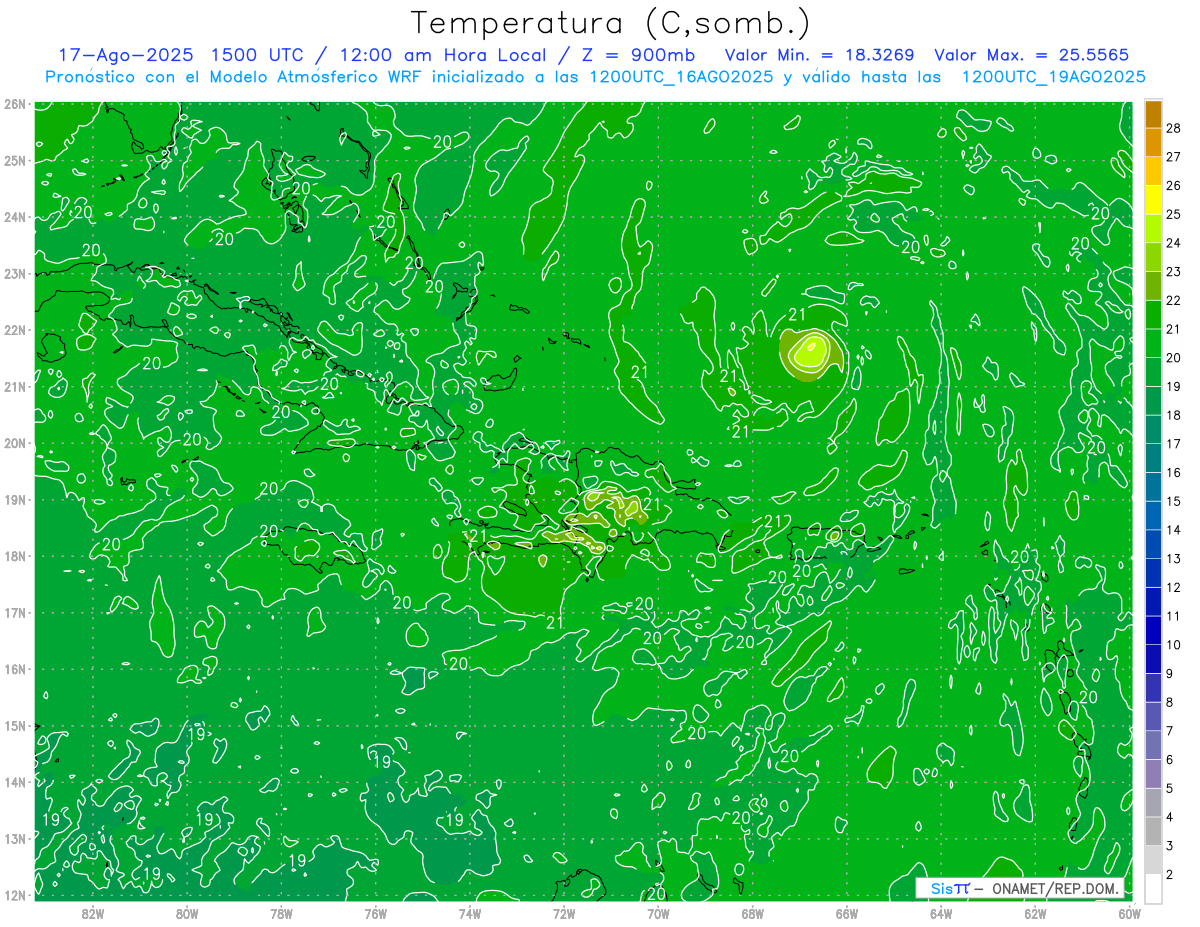Click the '62W' longitude axis label

1035,913
